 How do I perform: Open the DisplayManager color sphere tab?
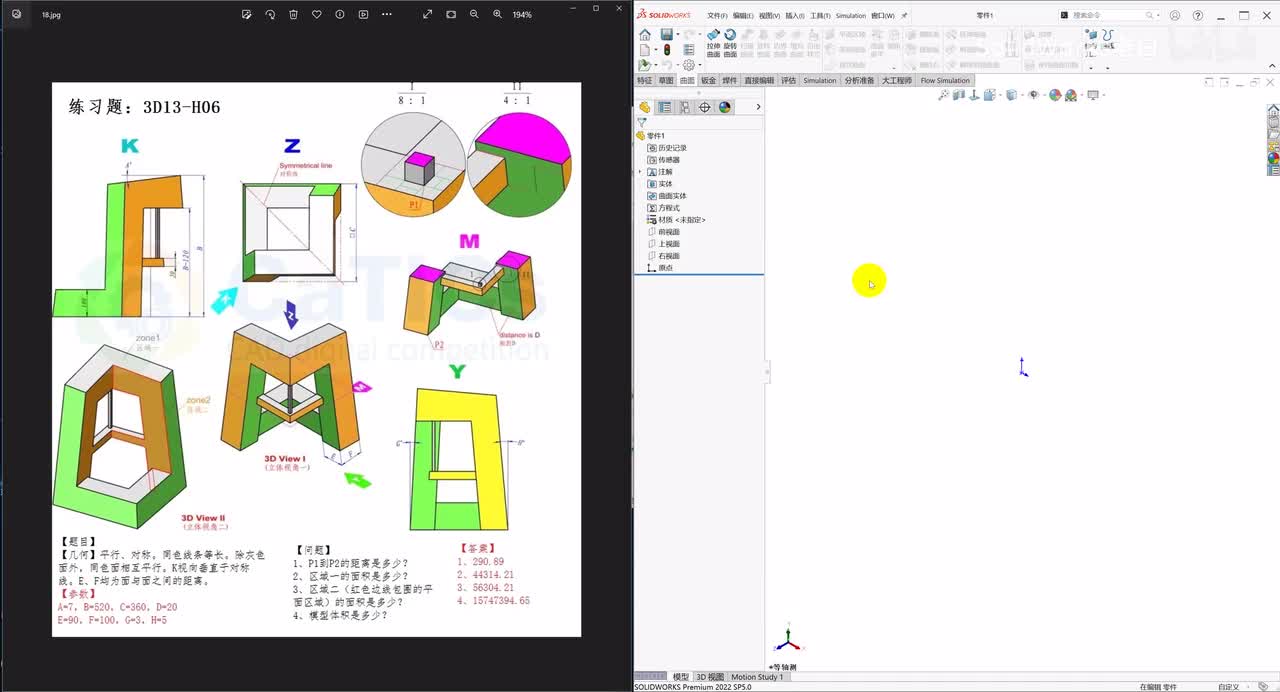pos(724,107)
